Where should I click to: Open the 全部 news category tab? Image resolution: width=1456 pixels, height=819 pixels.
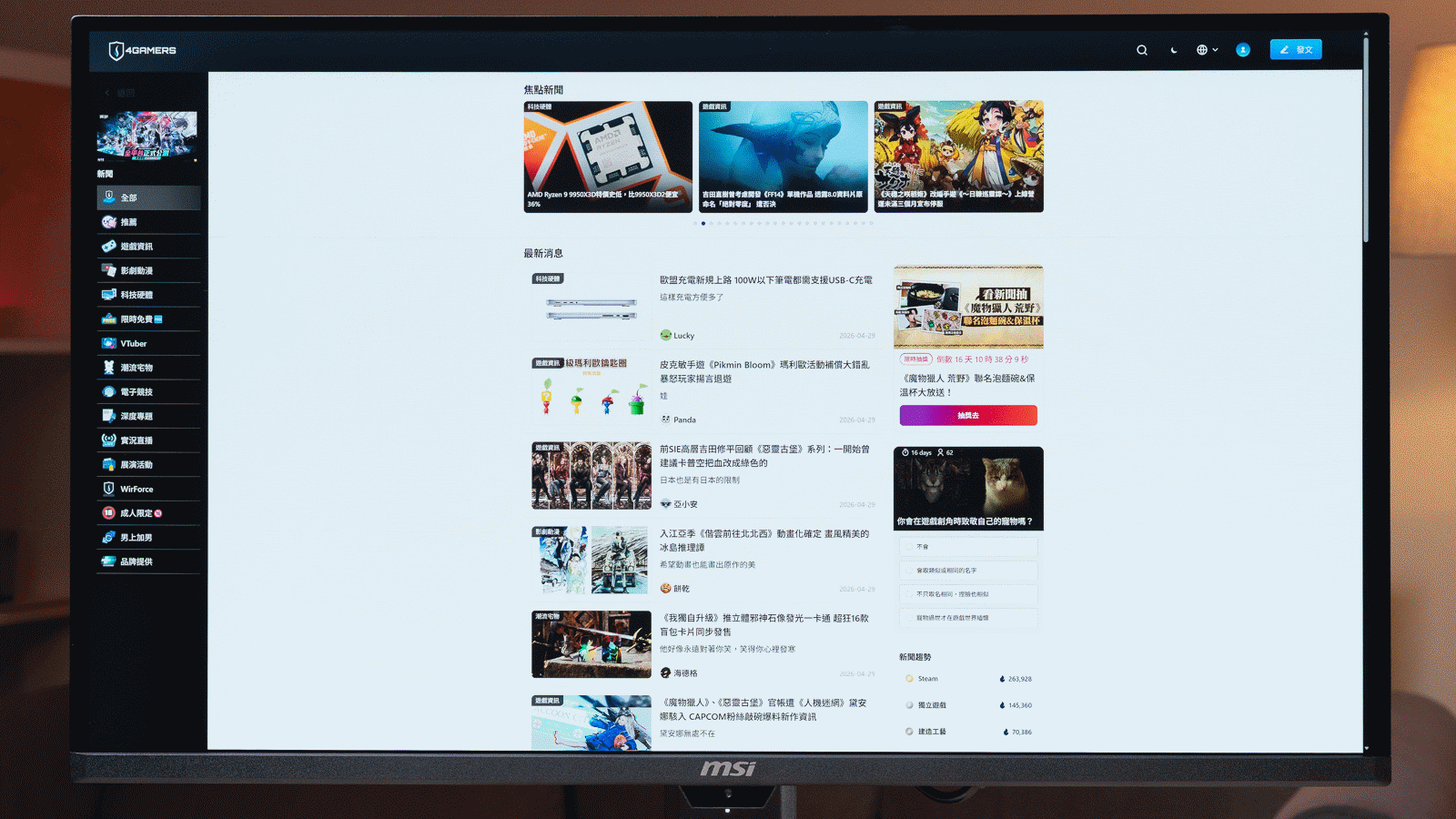149,197
